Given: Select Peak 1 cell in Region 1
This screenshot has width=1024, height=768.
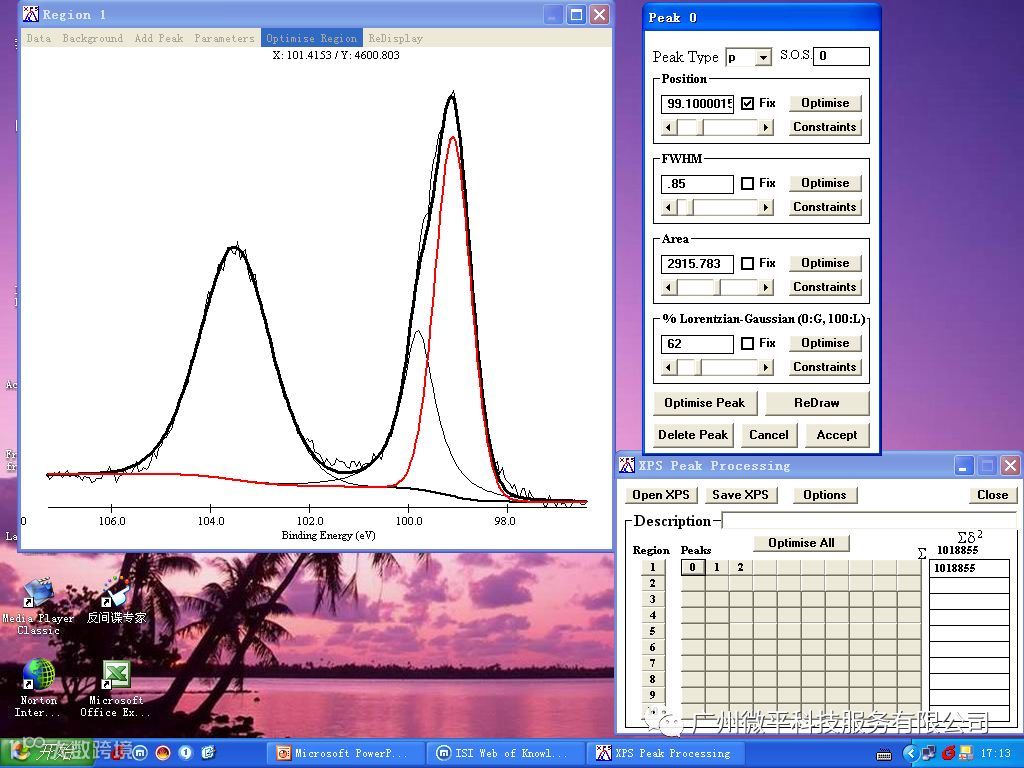Looking at the screenshot, I should pyautogui.click(x=716, y=567).
